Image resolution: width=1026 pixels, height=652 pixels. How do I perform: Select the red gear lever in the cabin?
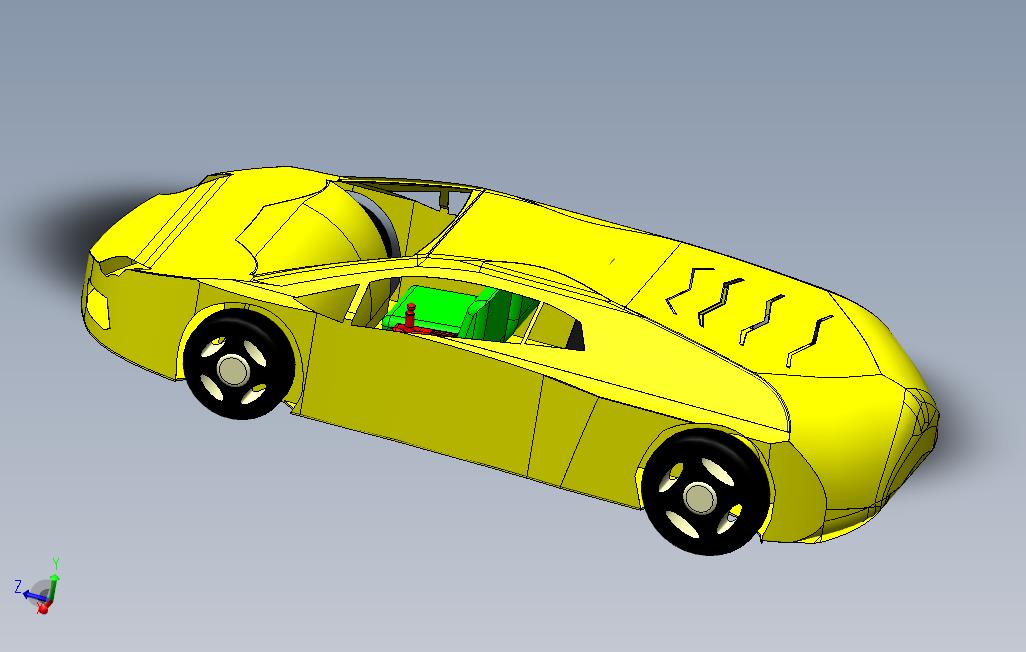point(410,316)
